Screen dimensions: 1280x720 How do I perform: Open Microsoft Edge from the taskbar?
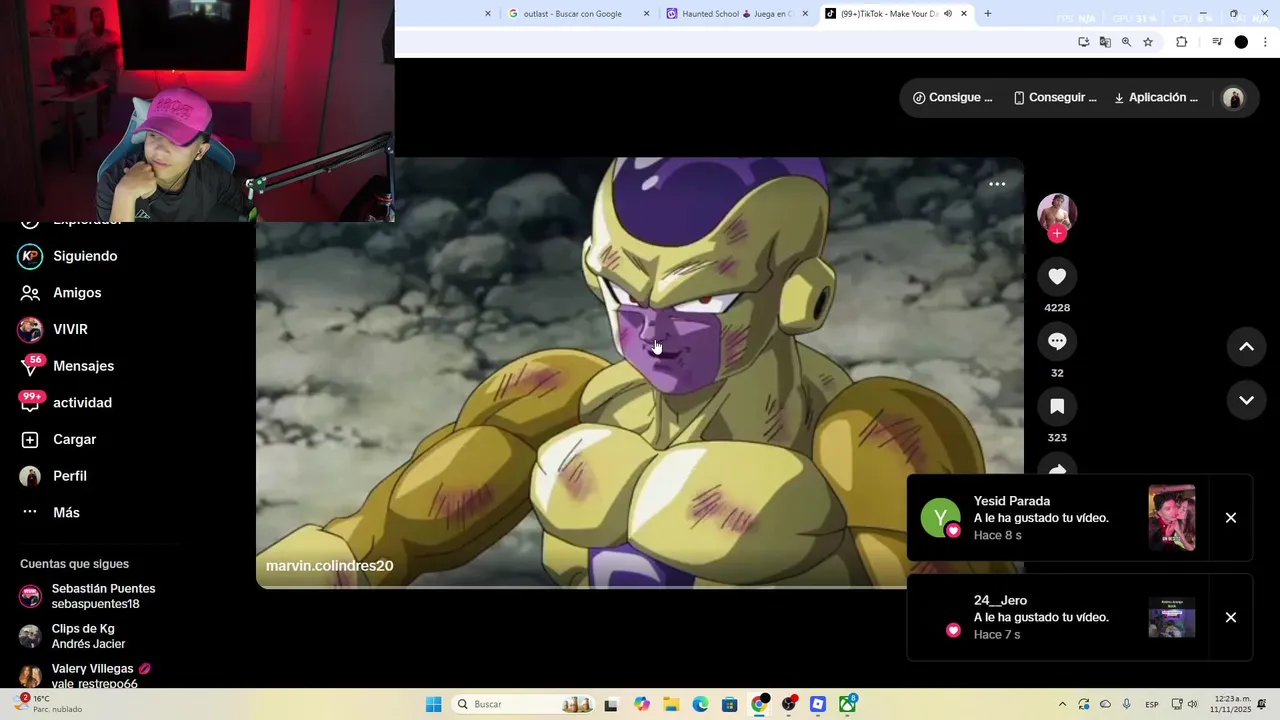700,704
